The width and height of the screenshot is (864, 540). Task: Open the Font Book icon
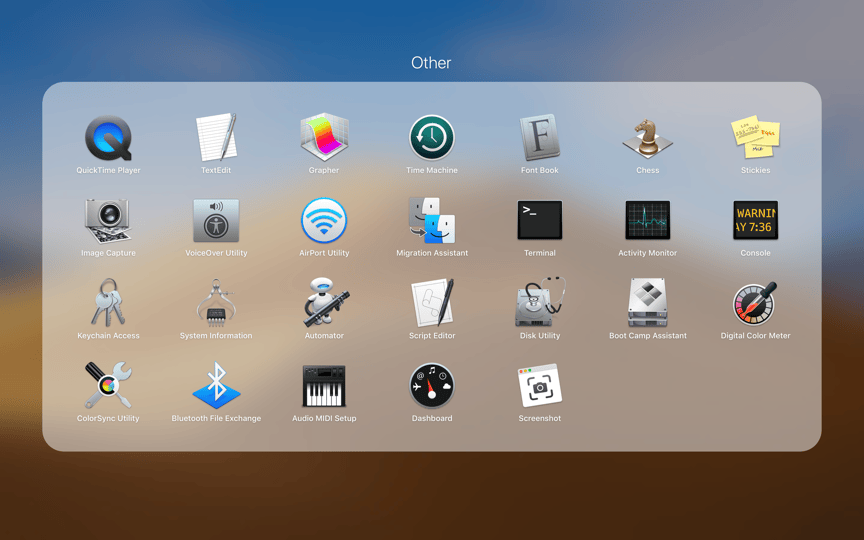tap(540, 137)
